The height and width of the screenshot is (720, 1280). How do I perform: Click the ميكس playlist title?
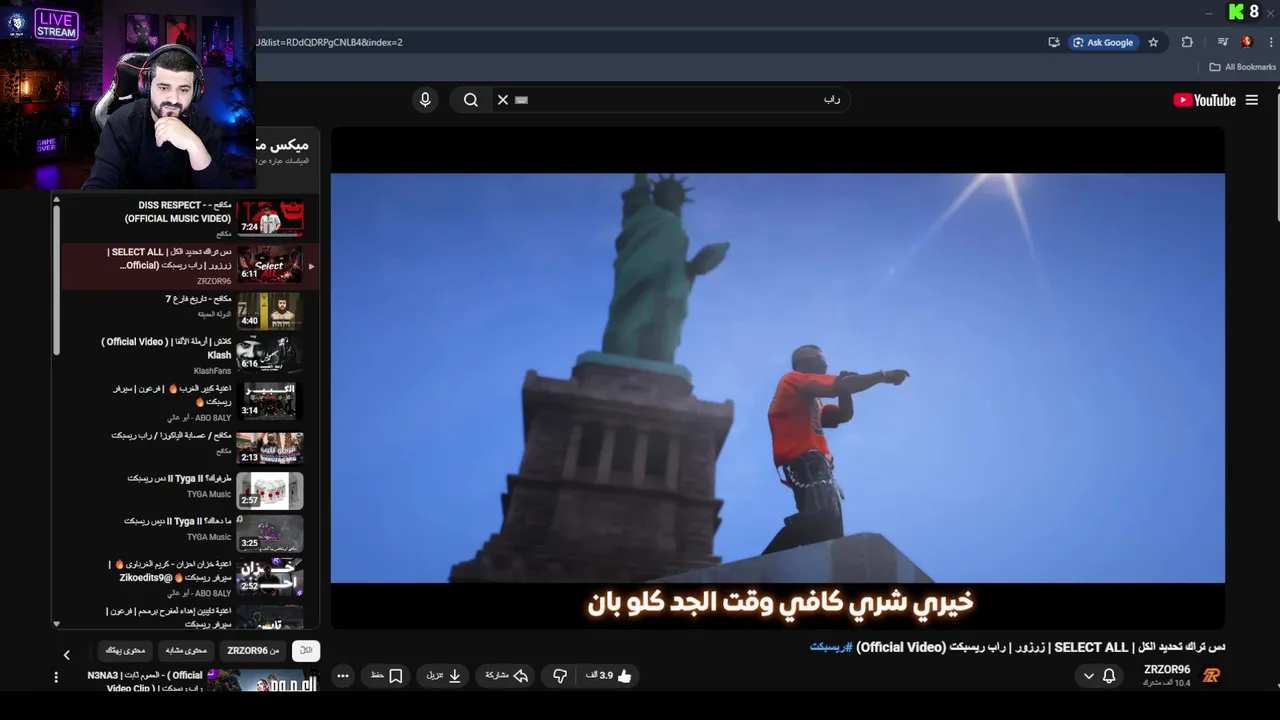point(282,145)
